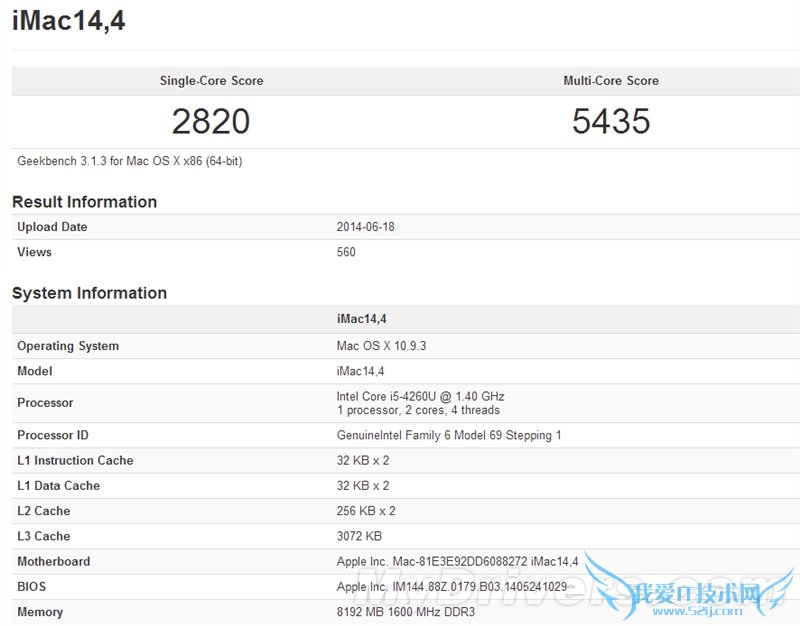Image resolution: width=800 pixels, height=626 pixels.
Task: Click GenuineIntel Family 6 Model 69 value
Action: click(449, 435)
